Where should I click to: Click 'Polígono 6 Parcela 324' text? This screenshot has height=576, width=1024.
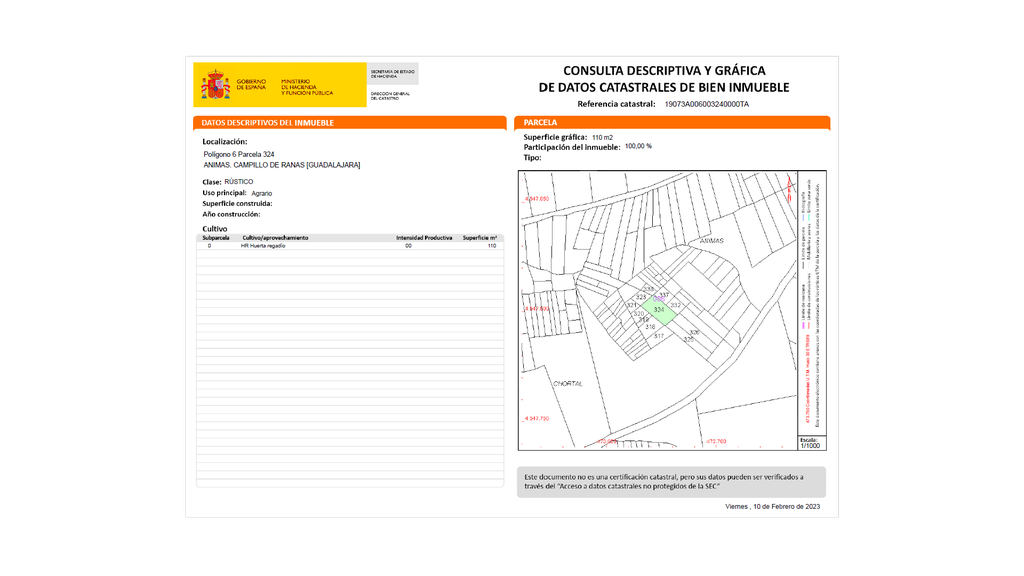[x=239, y=154]
